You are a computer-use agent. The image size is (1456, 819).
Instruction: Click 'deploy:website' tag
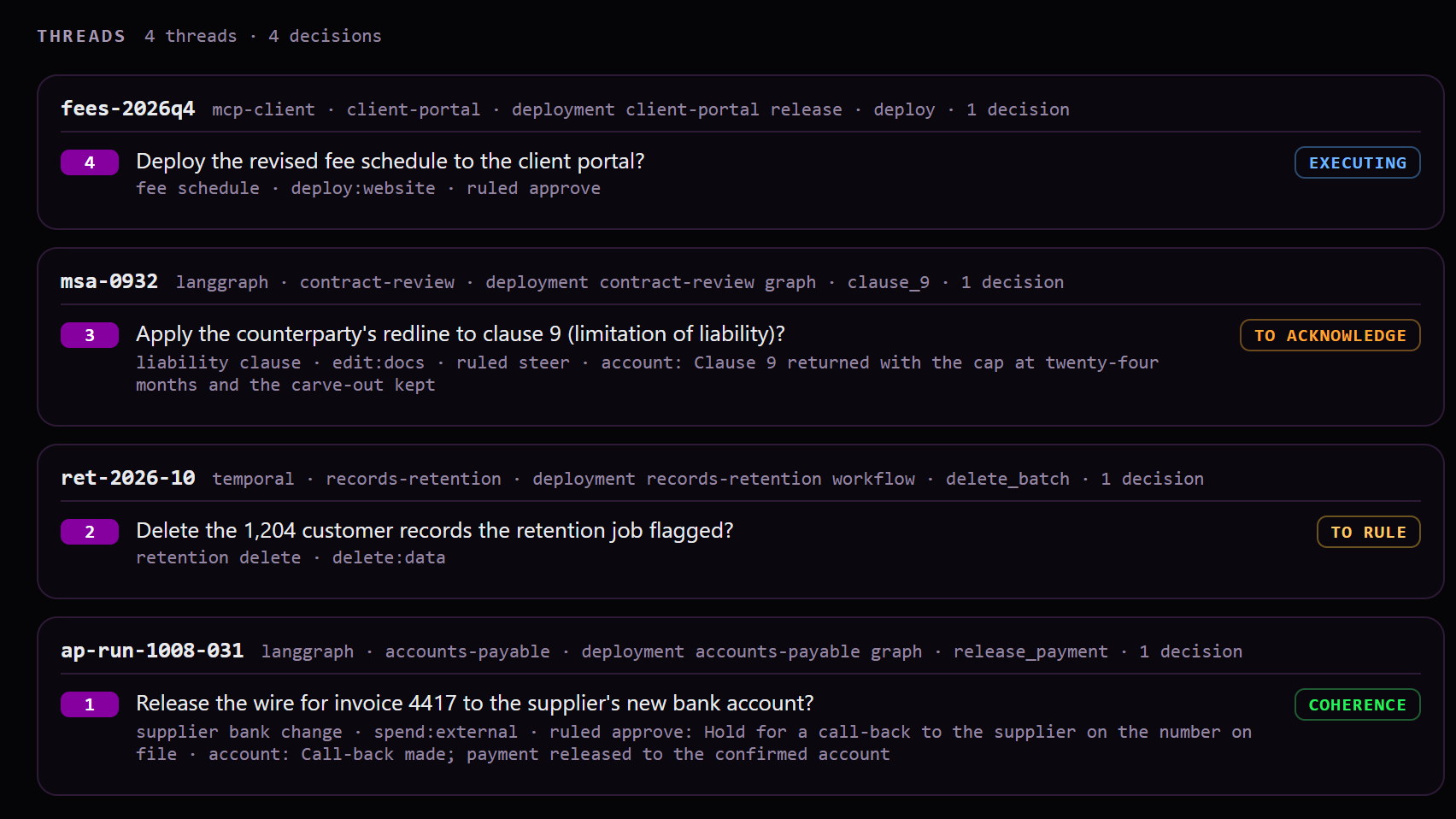point(363,188)
